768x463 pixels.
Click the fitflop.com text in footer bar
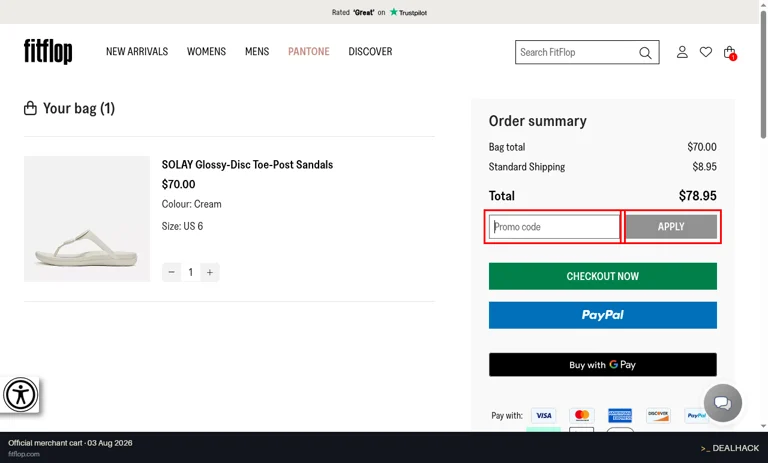(24, 454)
